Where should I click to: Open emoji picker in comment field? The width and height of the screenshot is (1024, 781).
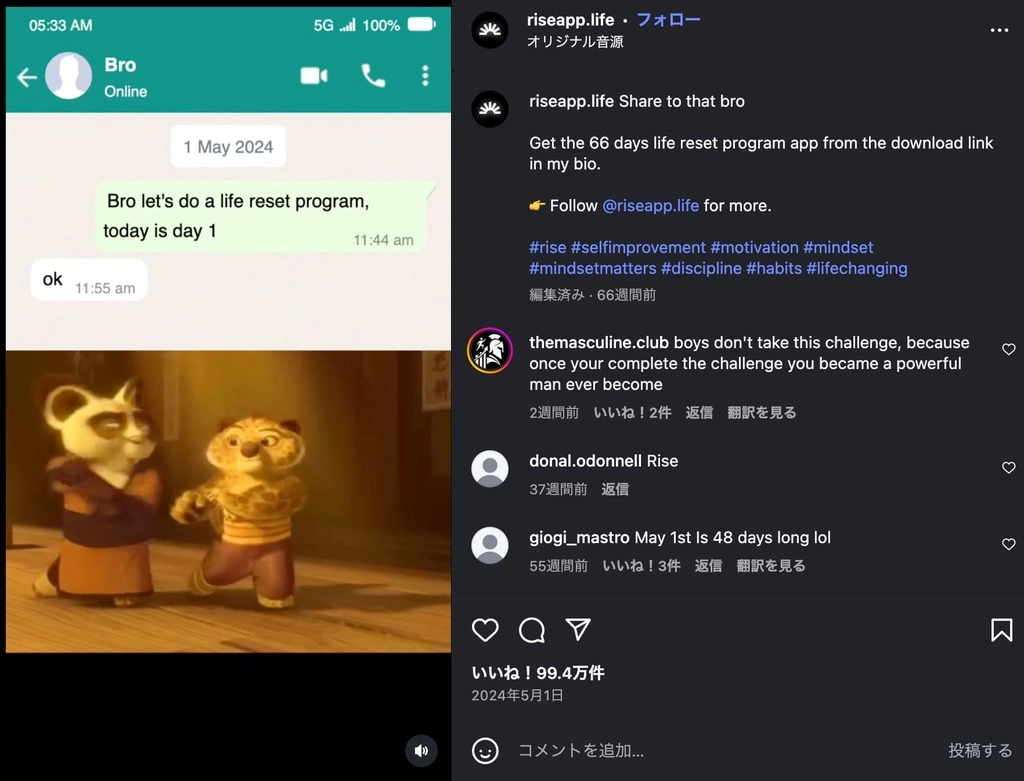click(485, 750)
